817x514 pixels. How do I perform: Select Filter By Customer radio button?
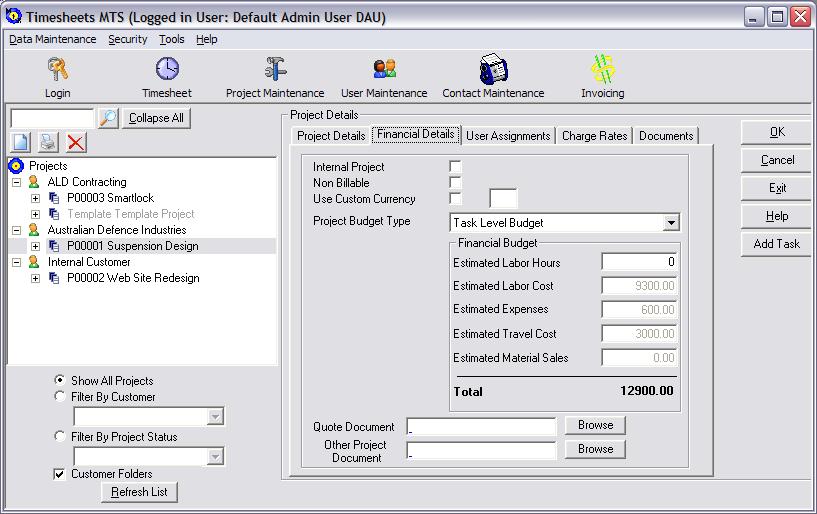pos(60,396)
